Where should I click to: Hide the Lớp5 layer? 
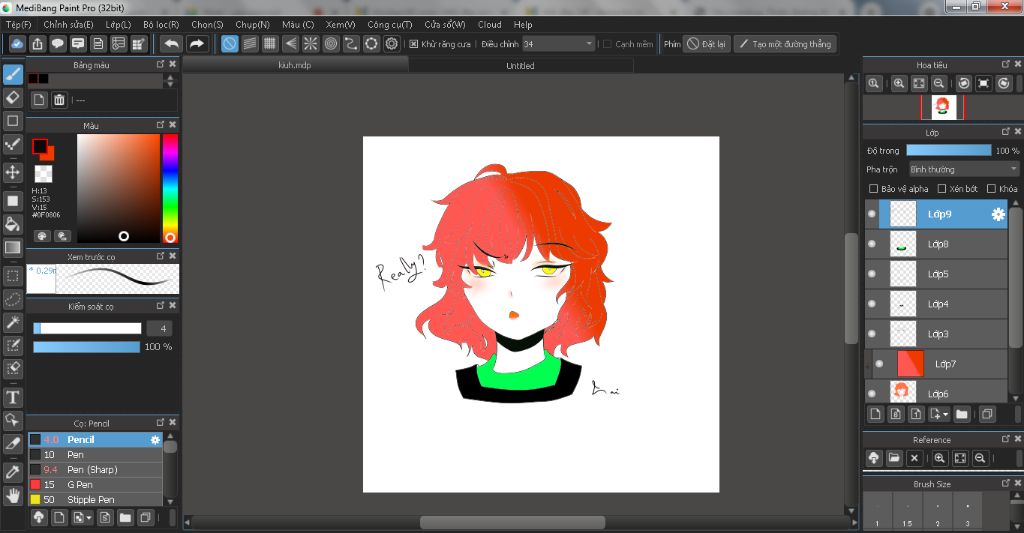tap(872, 274)
